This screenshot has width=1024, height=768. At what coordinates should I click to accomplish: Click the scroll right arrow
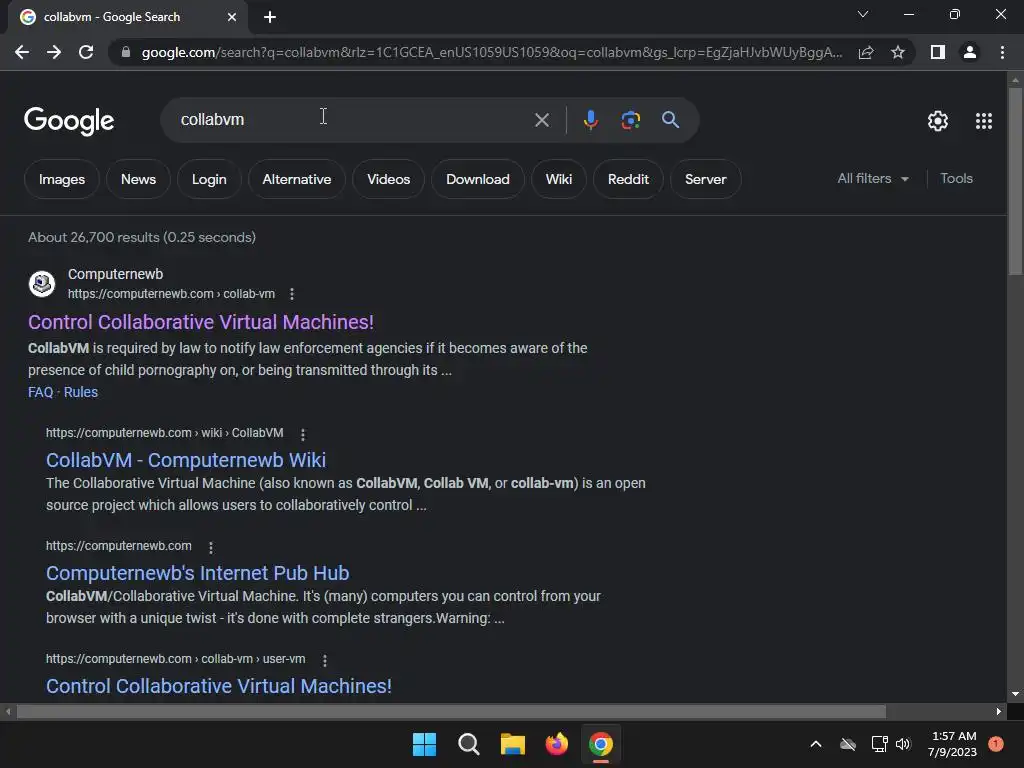click(999, 712)
